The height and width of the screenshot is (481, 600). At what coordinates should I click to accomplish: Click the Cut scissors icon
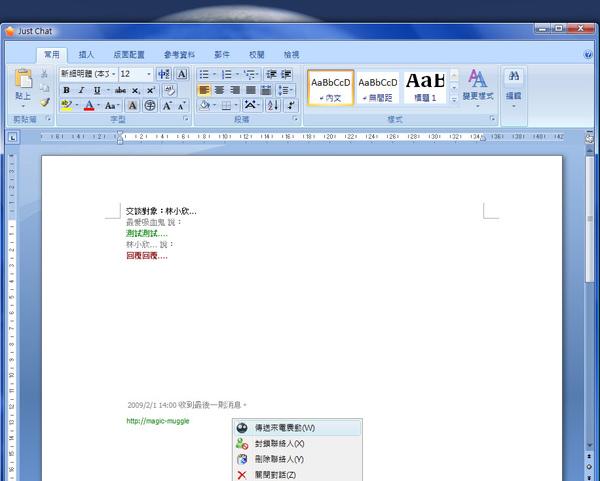pyautogui.click(x=44, y=74)
